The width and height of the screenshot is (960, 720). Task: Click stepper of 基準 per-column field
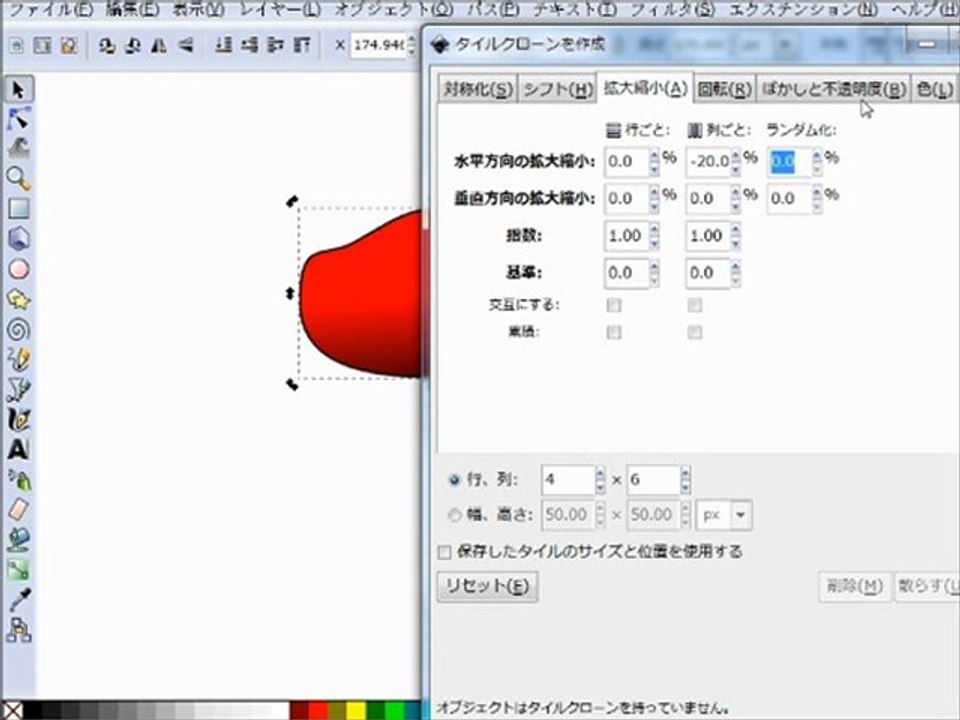click(736, 273)
